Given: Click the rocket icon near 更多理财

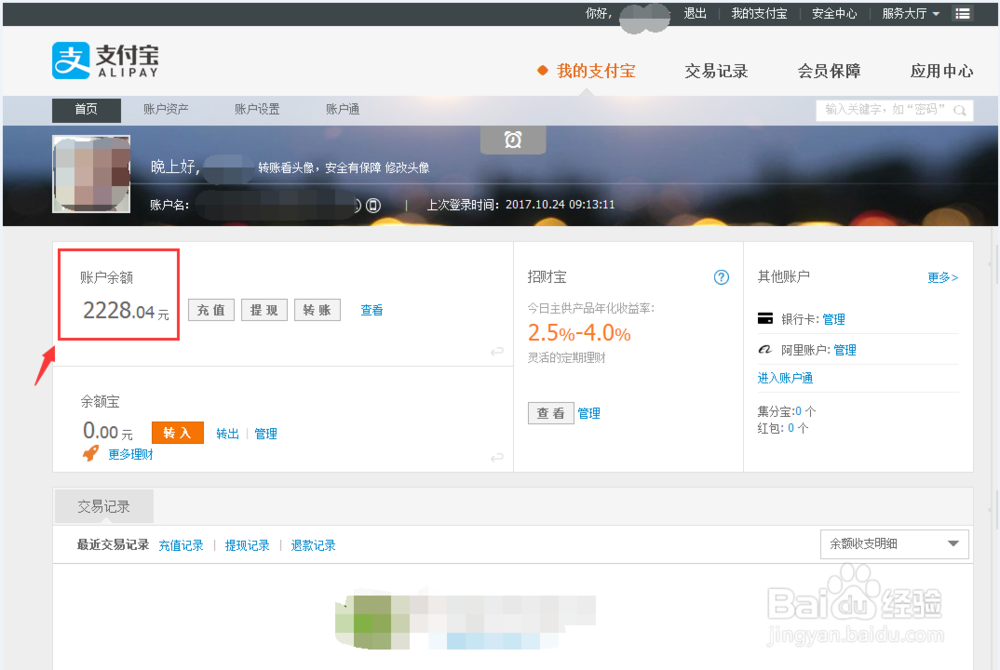Looking at the screenshot, I should point(91,453).
